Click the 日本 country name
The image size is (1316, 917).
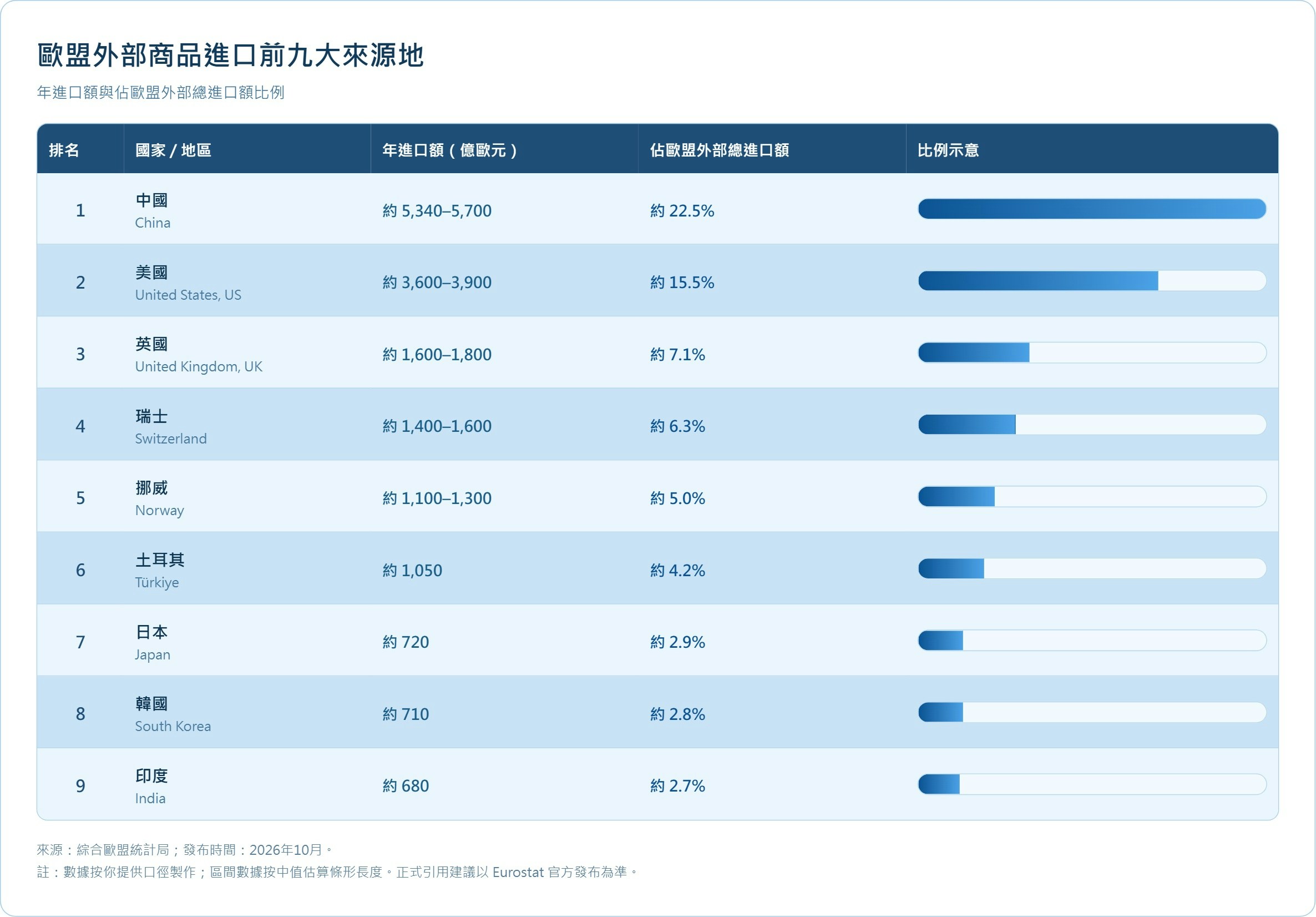click(152, 631)
